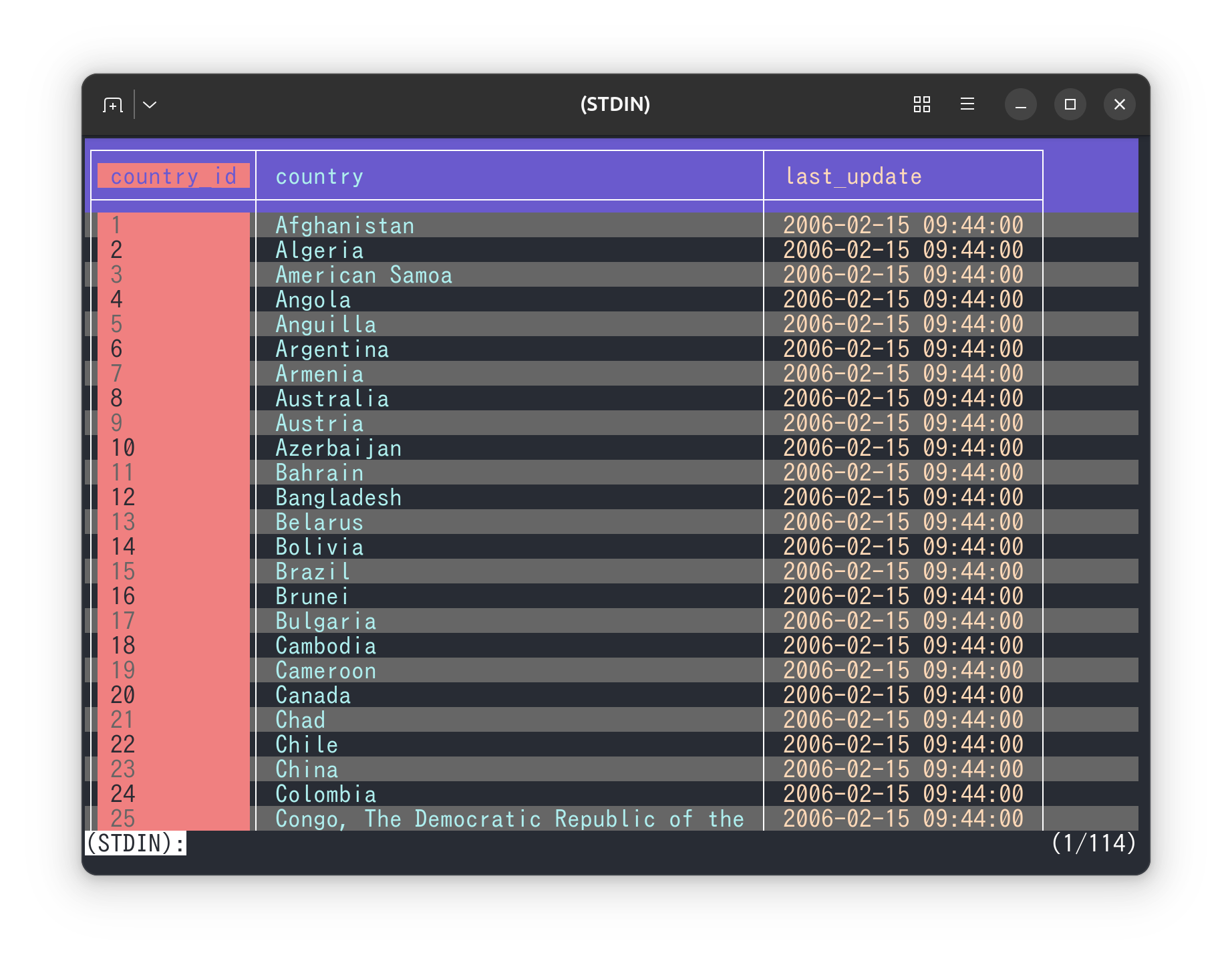Click the Bangladesh country cell
1232x965 pixels.
(x=338, y=497)
